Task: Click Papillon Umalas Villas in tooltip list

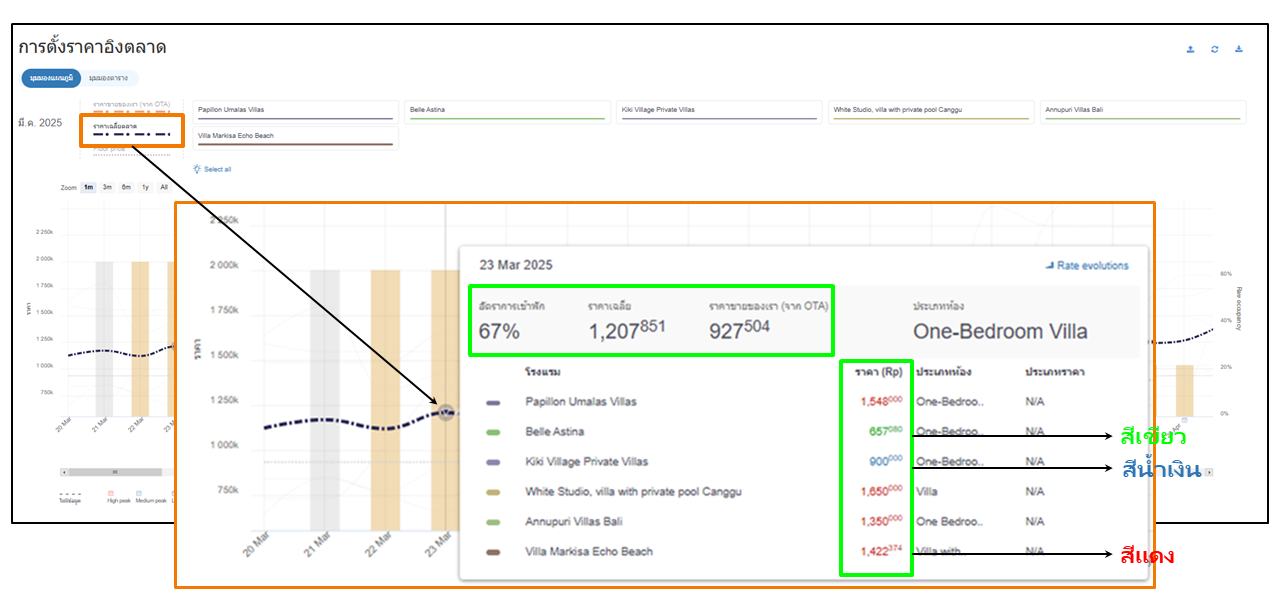Action: click(581, 402)
